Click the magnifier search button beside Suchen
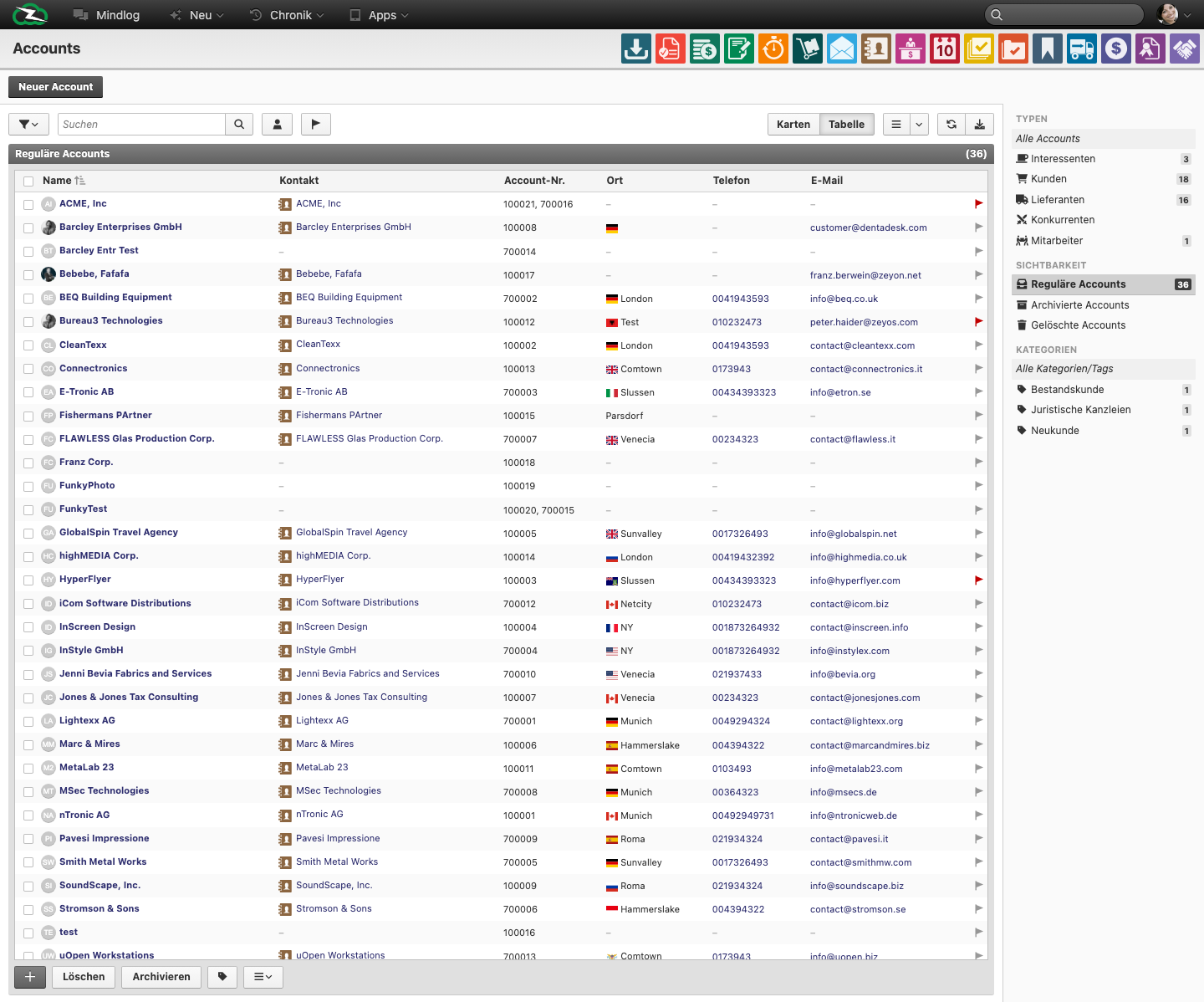1204x1002 pixels. (239, 124)
